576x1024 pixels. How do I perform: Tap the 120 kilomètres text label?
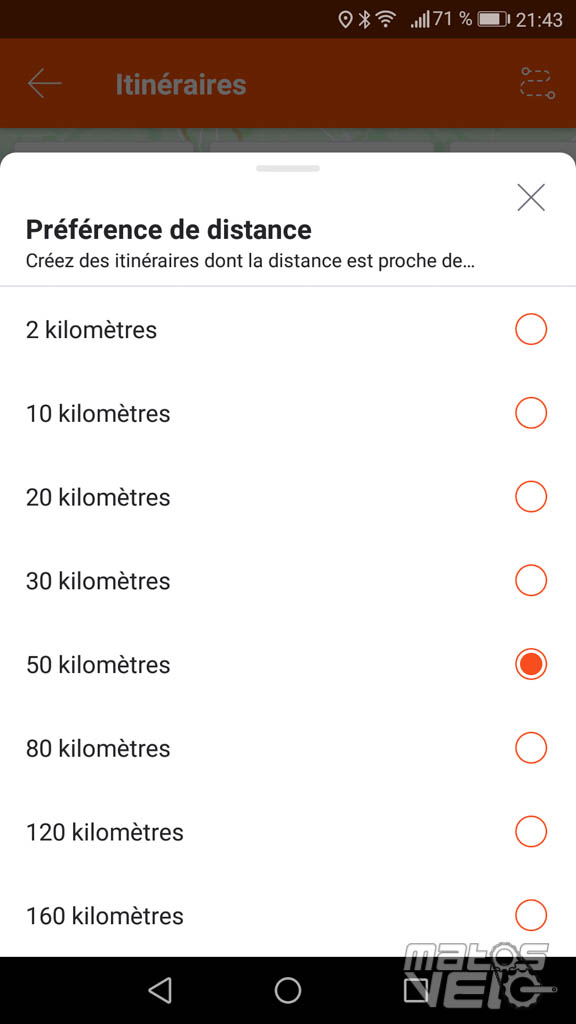pyautogui.click(x=104, y=832)
